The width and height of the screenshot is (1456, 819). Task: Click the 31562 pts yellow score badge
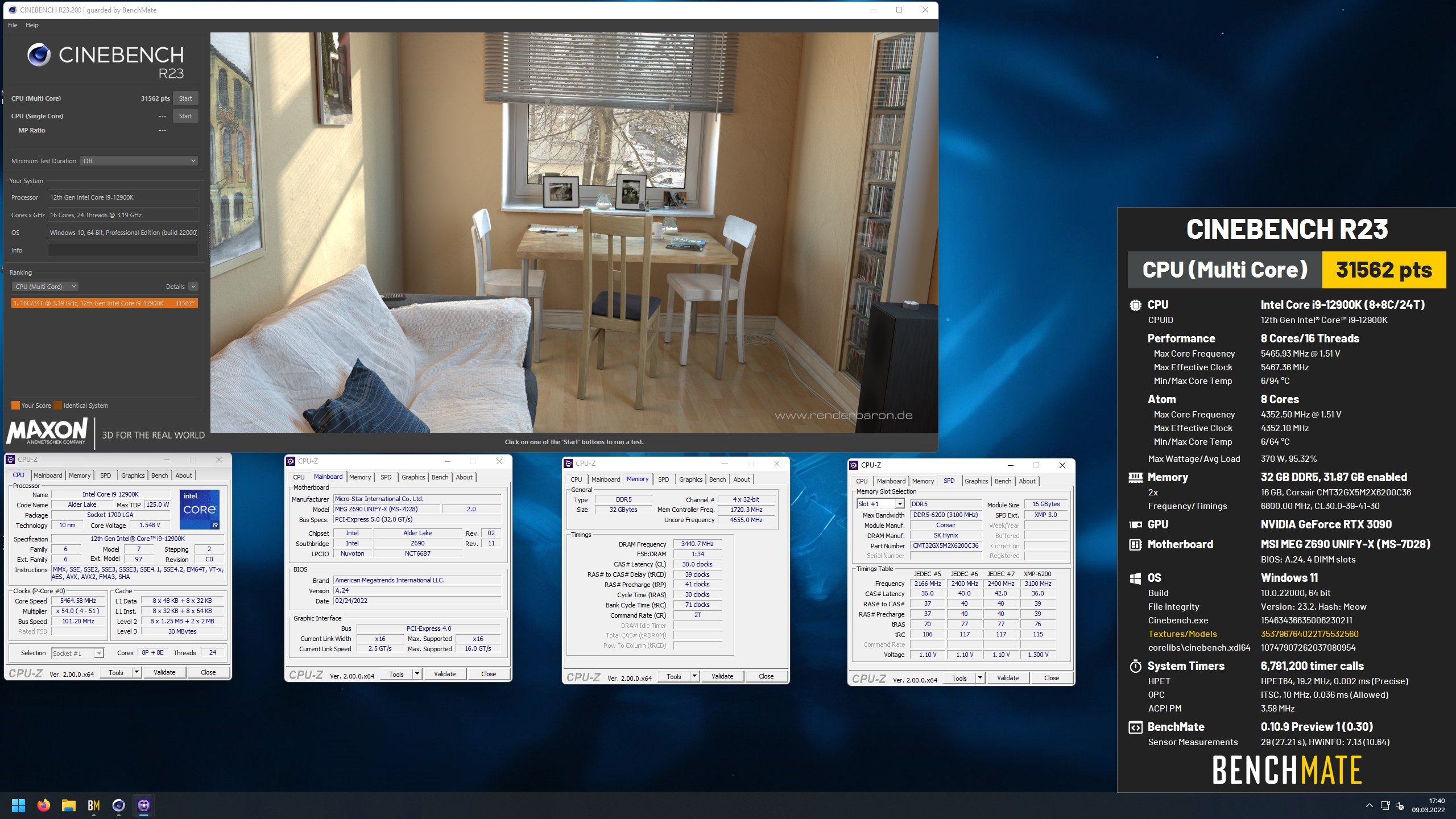pos(1384,270)
